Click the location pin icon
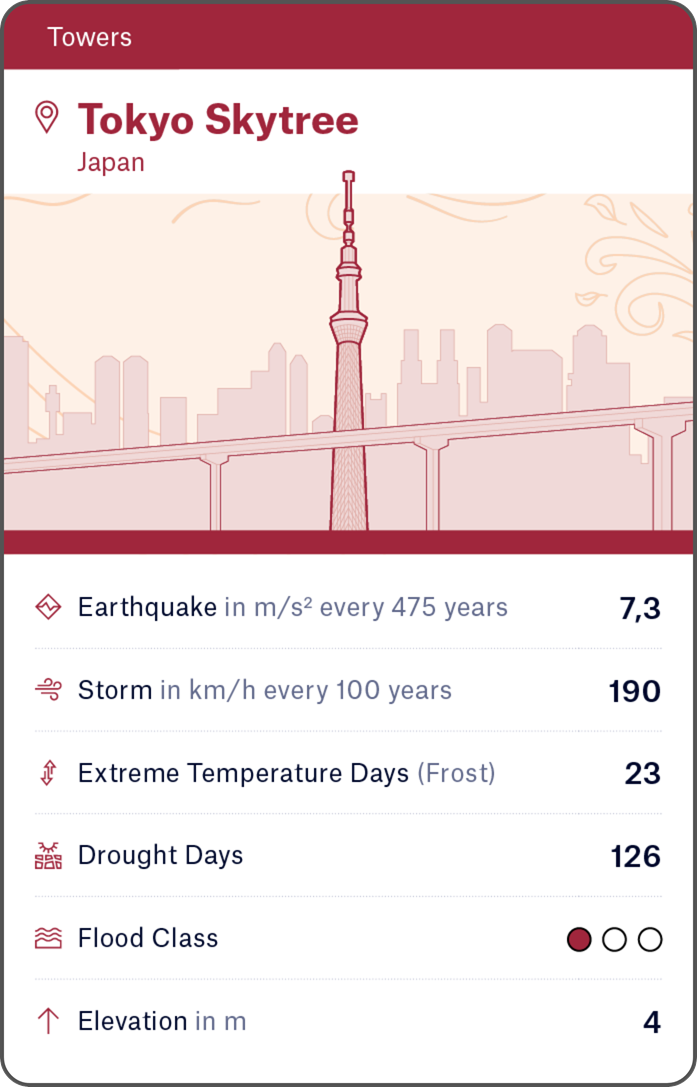 (x=46, y=117)
